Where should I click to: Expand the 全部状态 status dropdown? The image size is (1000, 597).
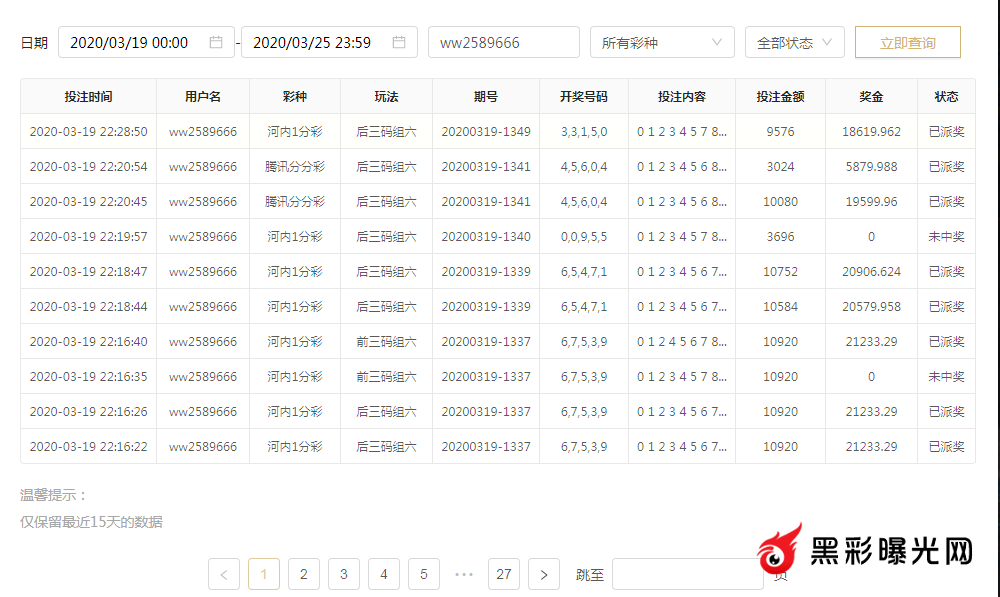794,43
